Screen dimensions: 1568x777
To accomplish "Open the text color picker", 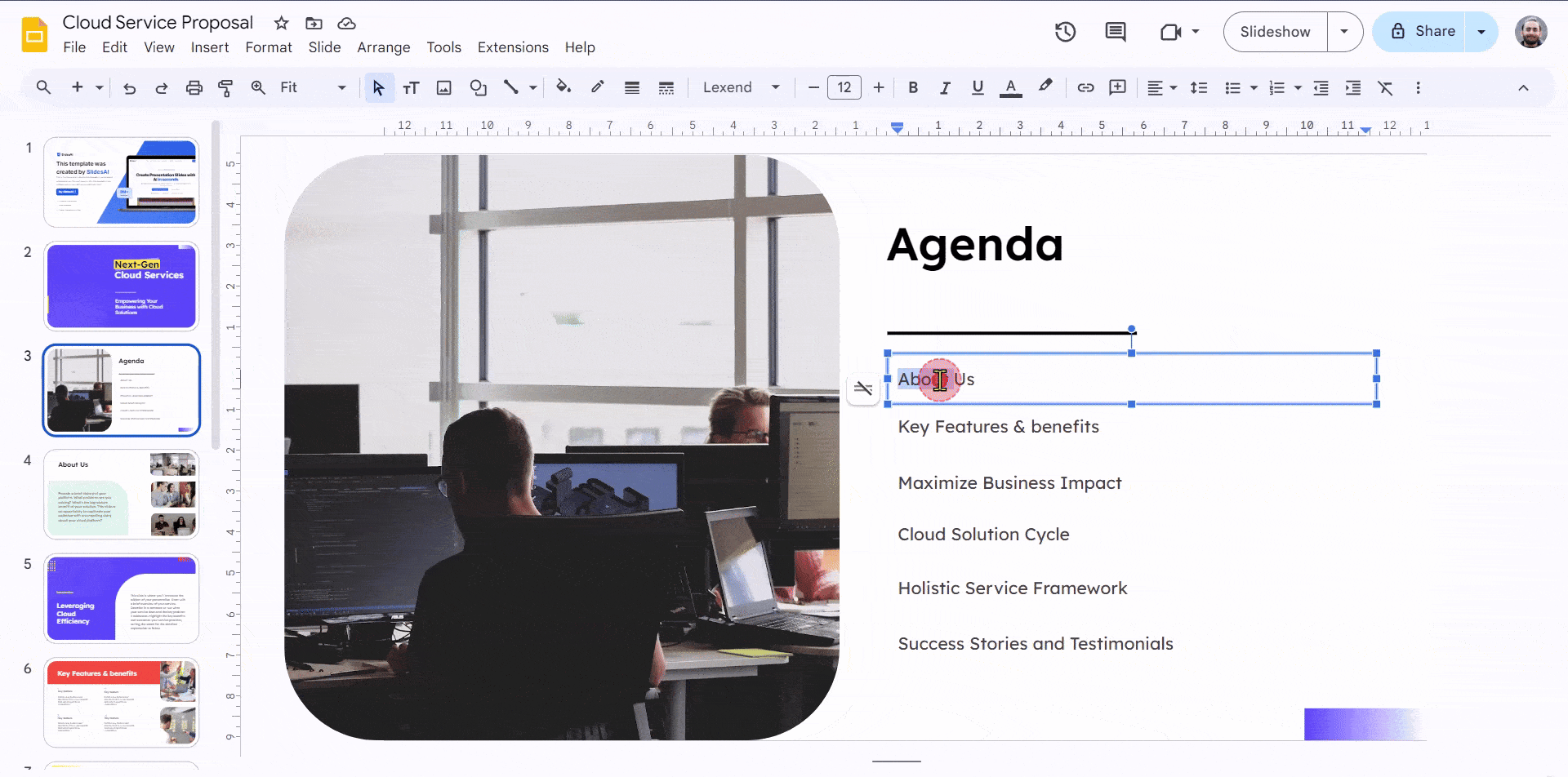I will [x=1010, y=87].
